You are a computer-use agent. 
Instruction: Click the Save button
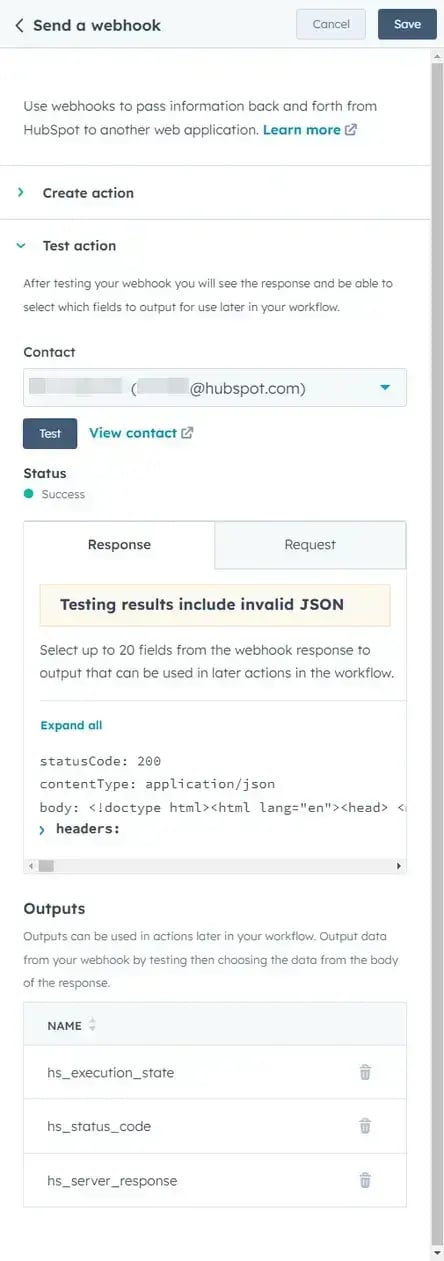tap(407, 24)
